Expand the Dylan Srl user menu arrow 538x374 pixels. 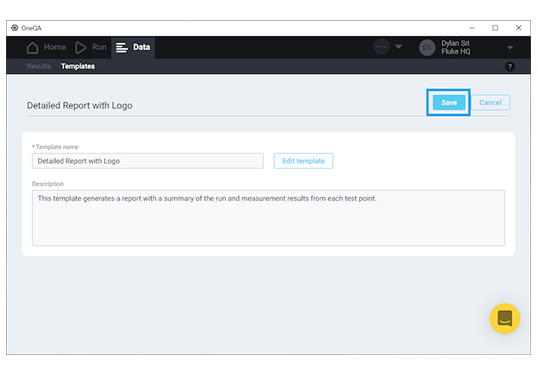(x=510, y=48)
